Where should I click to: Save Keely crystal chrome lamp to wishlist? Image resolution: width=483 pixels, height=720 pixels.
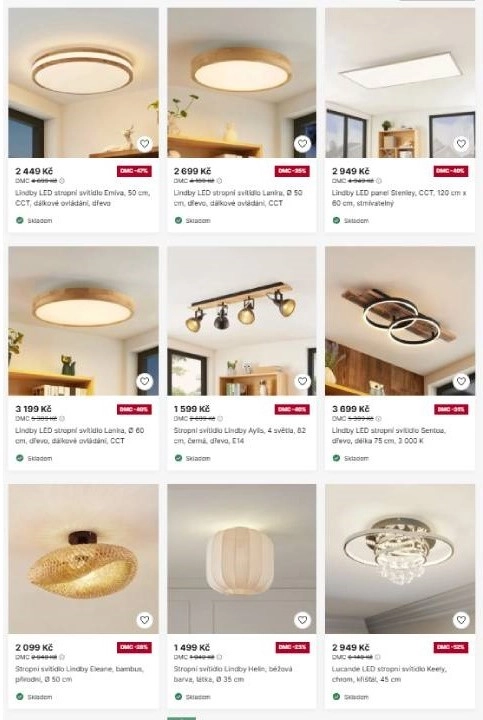pyautogui.click(x=461, y=620)
